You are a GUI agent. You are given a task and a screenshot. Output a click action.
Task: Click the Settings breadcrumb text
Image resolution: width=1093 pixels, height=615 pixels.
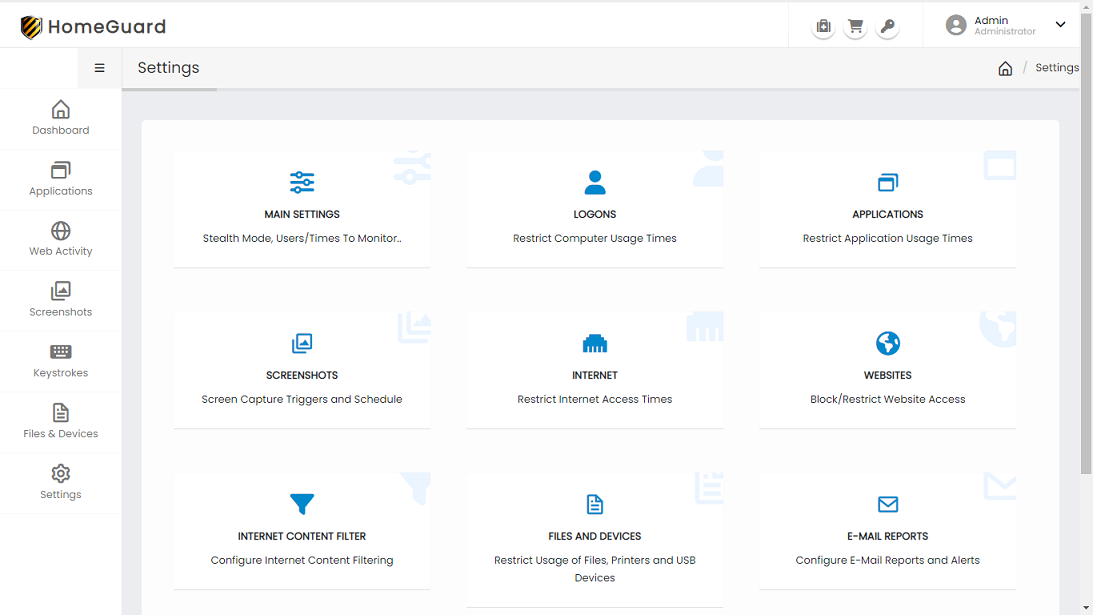pyautogui.click(x=1057, y=68)
